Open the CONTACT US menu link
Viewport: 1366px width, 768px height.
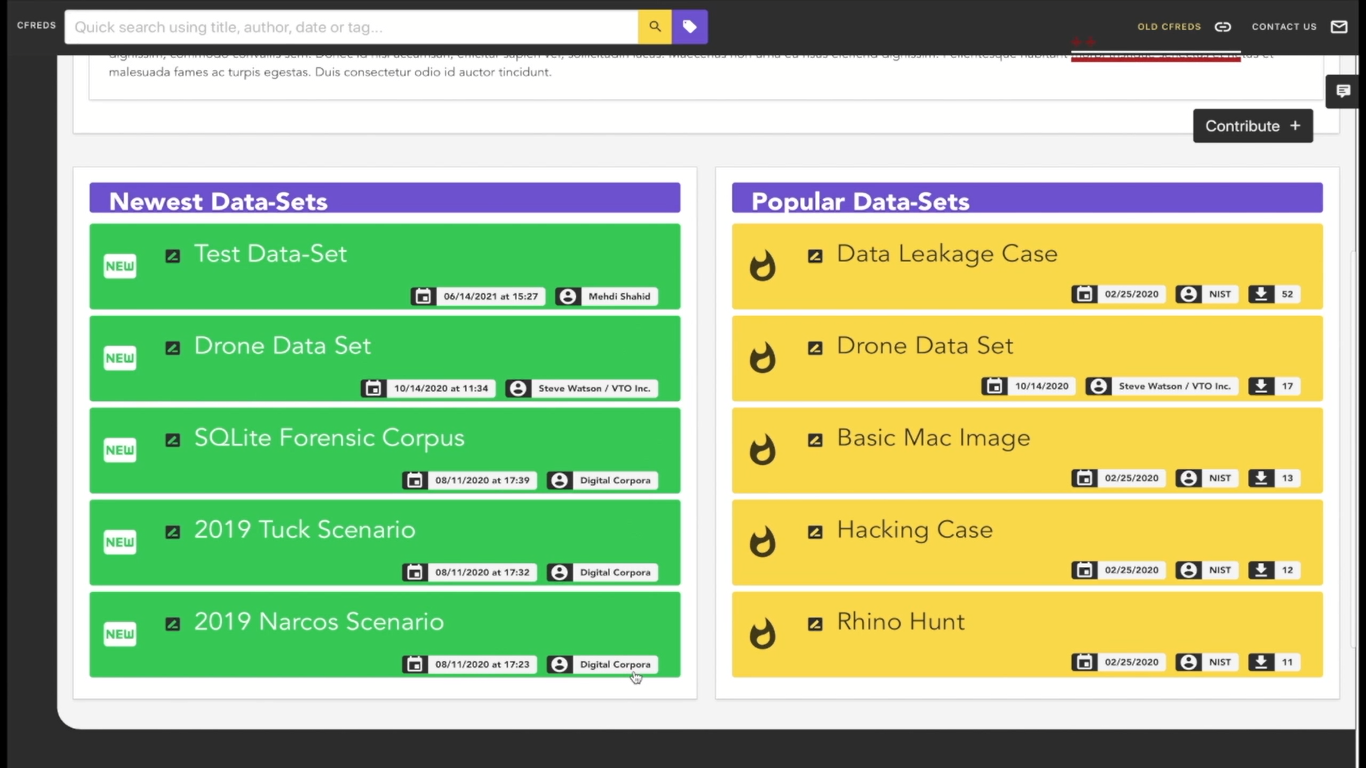pos(1284,27)
